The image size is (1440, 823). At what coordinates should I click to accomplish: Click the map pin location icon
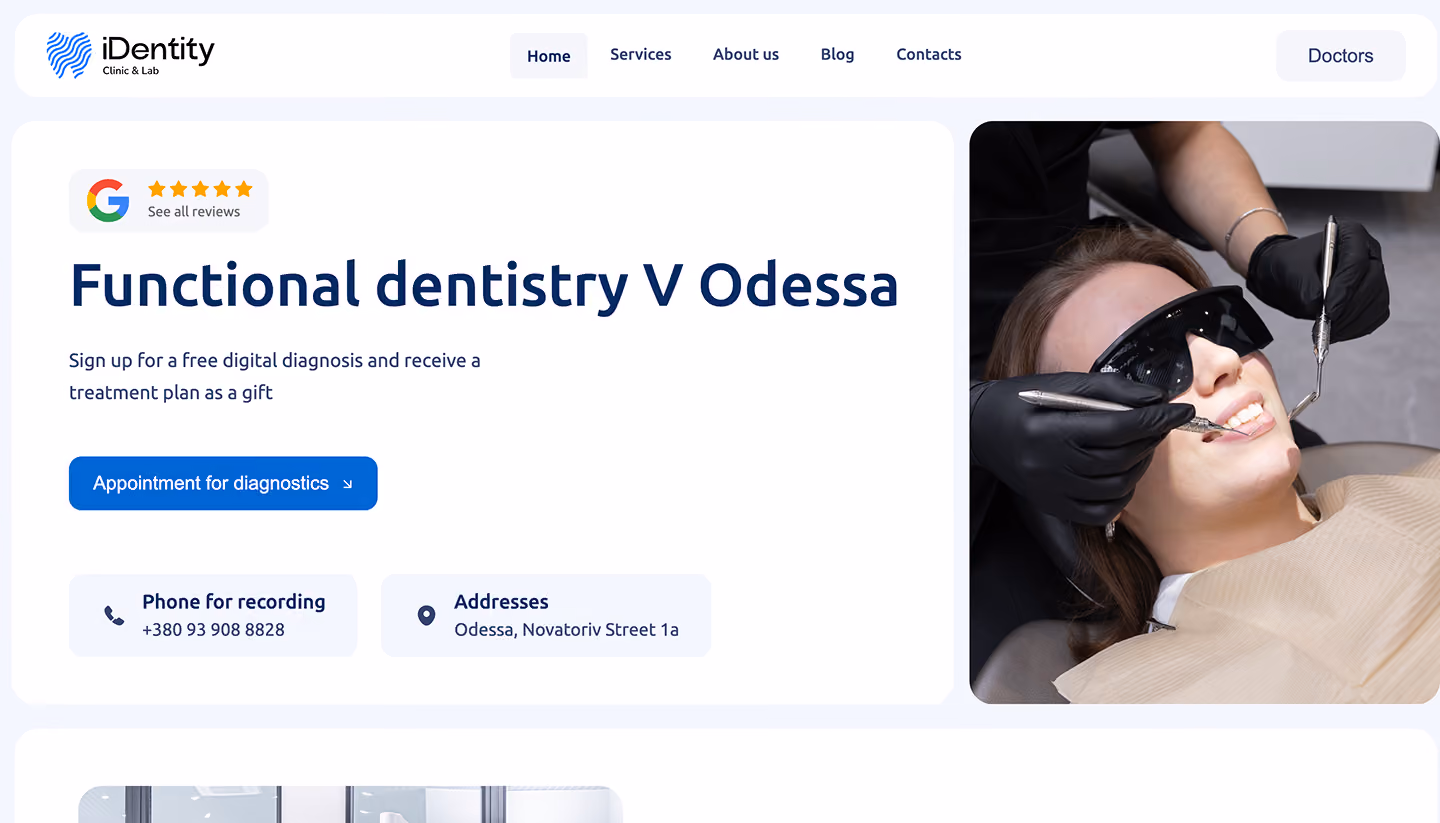(x=426, y=616)
